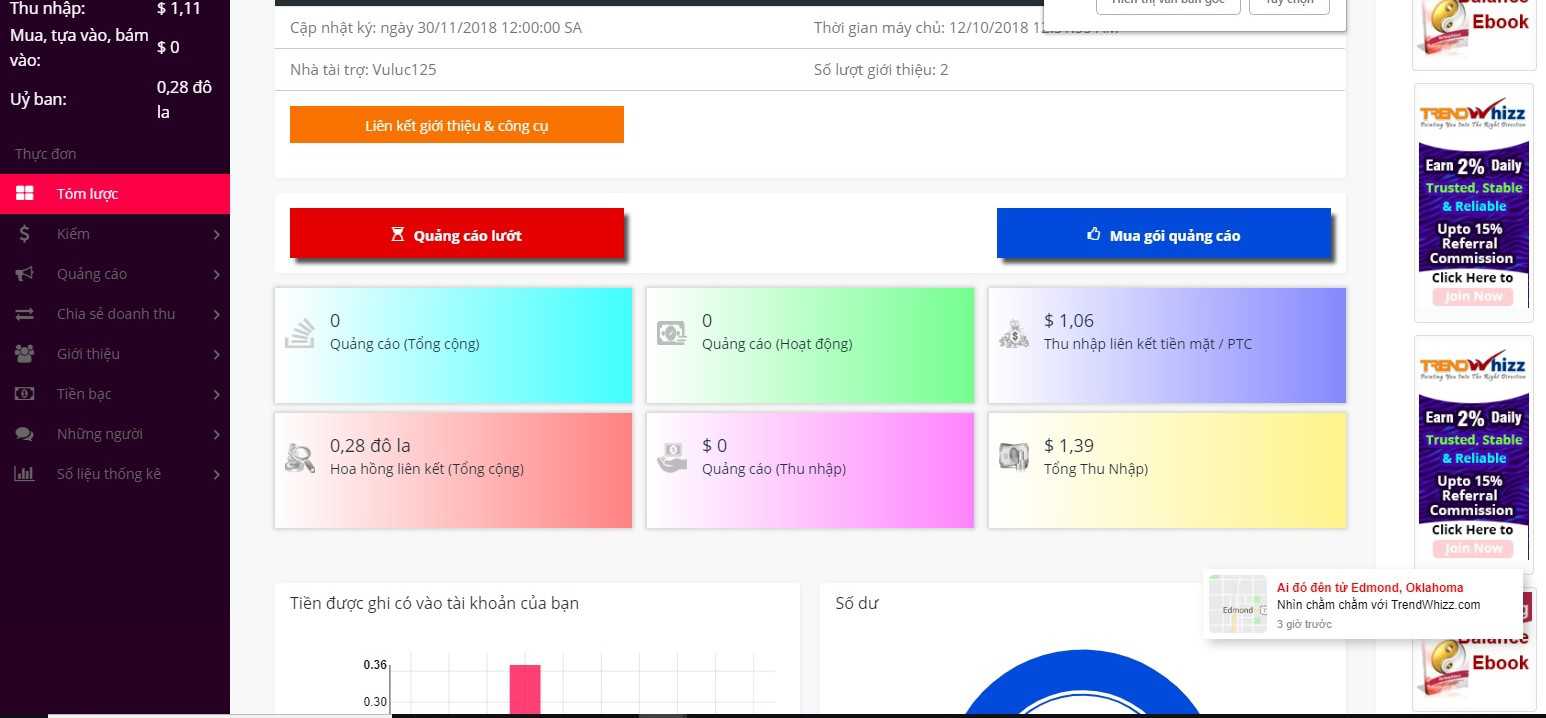Click the pink bar in the credited chart
Viewport: 1546px width, 718px height.
tap(525, 688)
